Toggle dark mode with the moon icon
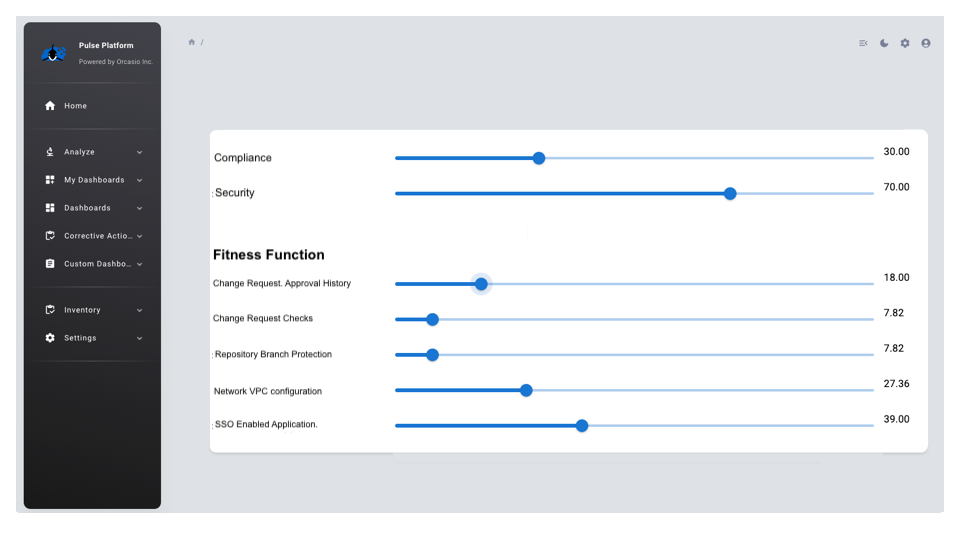 pos(884,43)
